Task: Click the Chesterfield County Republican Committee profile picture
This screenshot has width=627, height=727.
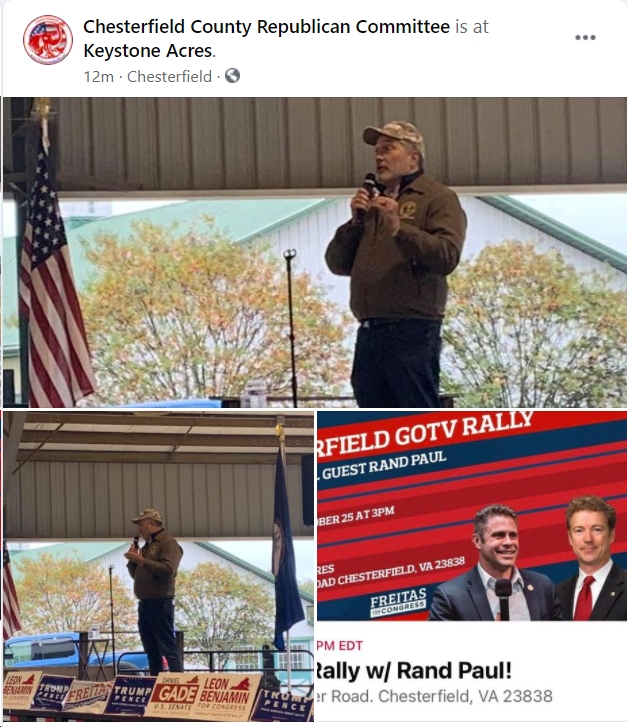Action: coord(48,39)
